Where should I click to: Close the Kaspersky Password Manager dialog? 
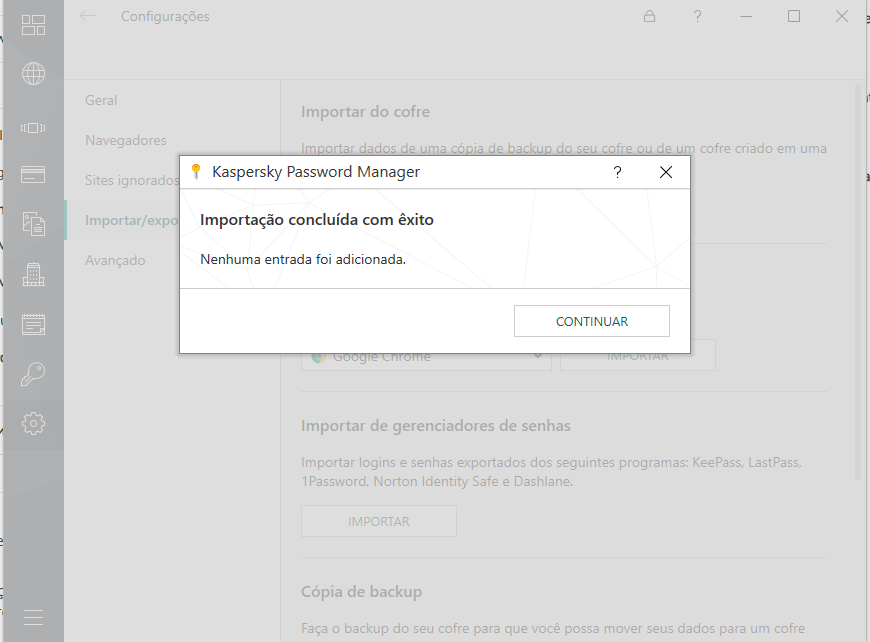point(666,173)
